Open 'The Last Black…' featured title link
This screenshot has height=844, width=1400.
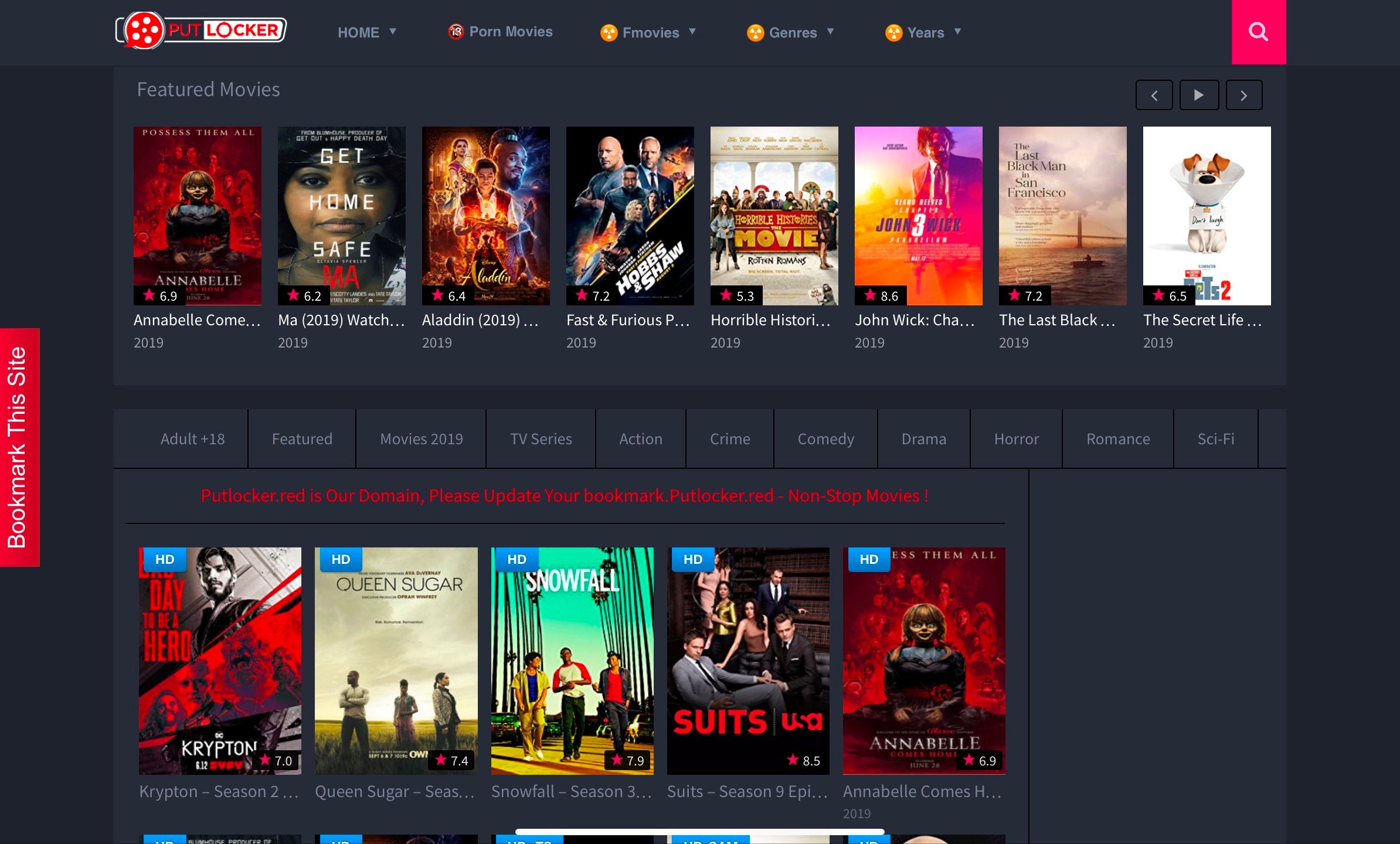(1058, 320)
